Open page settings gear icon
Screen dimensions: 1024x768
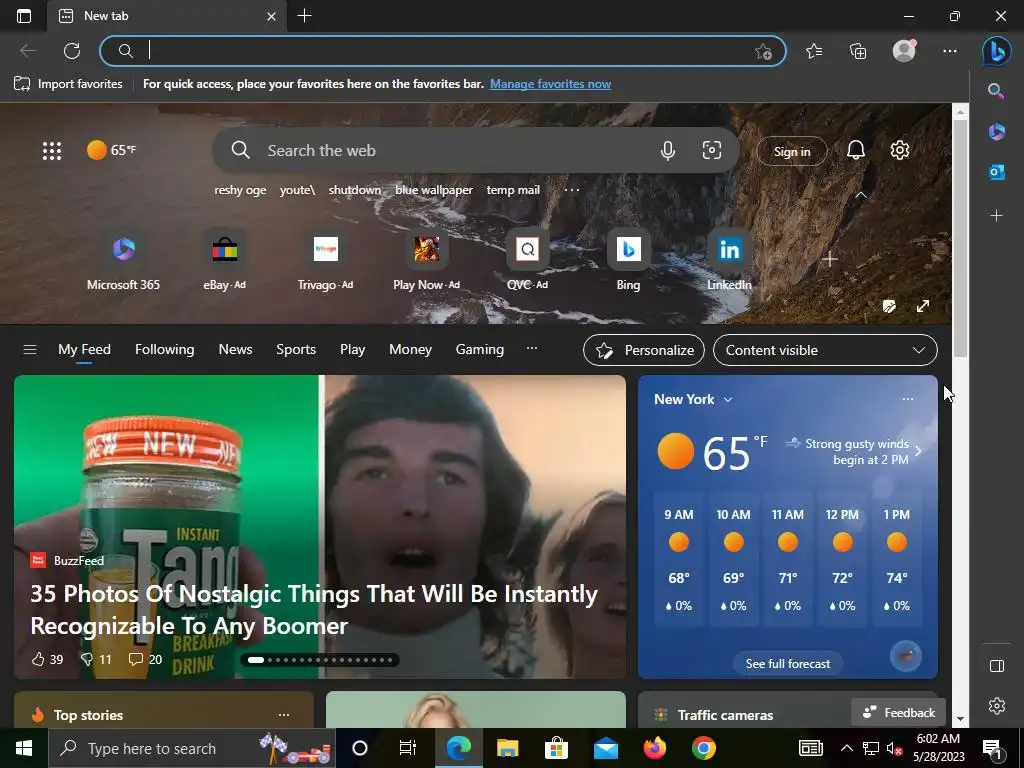click(900, 150)
